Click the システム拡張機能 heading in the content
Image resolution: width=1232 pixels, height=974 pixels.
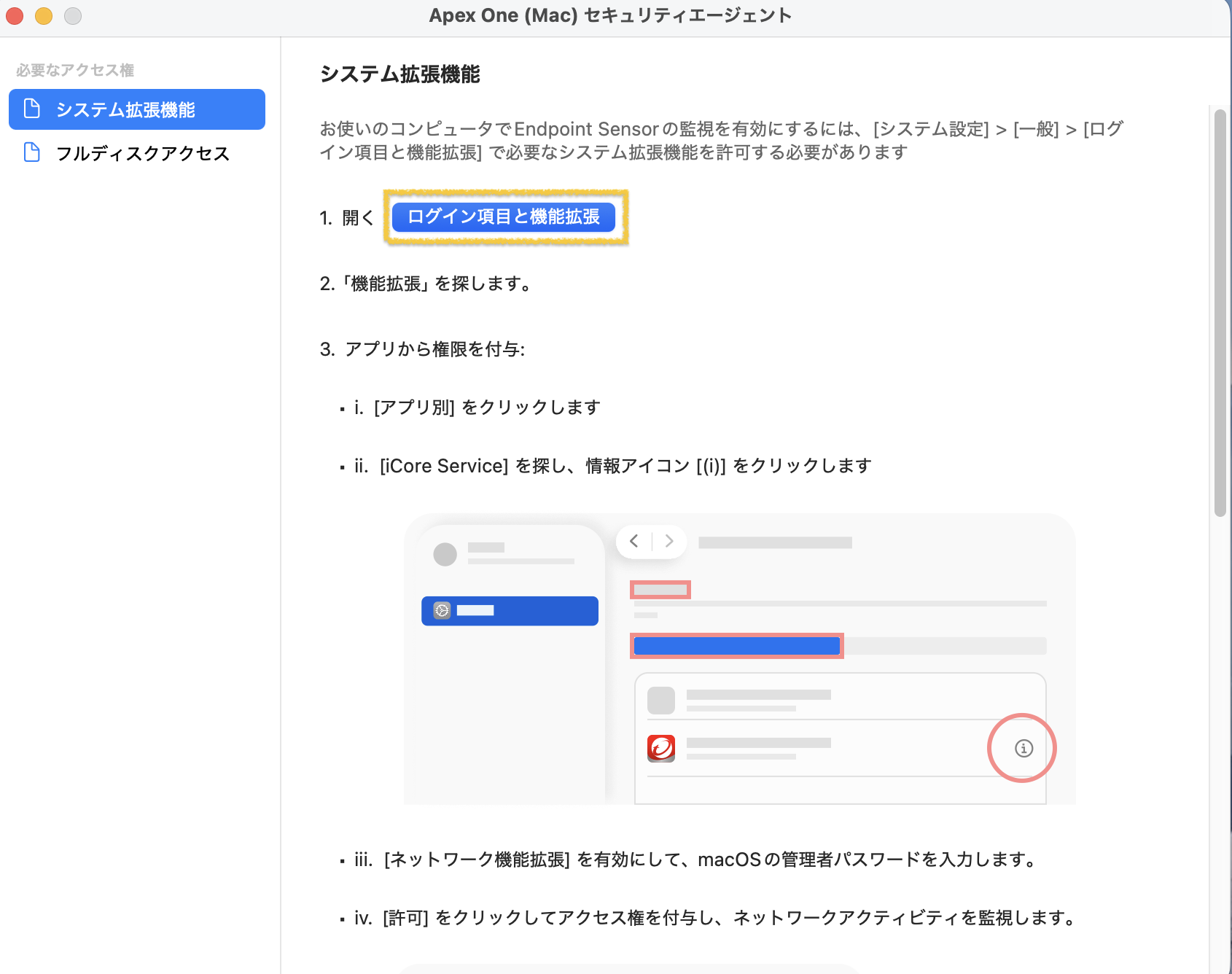pos(399,74)
